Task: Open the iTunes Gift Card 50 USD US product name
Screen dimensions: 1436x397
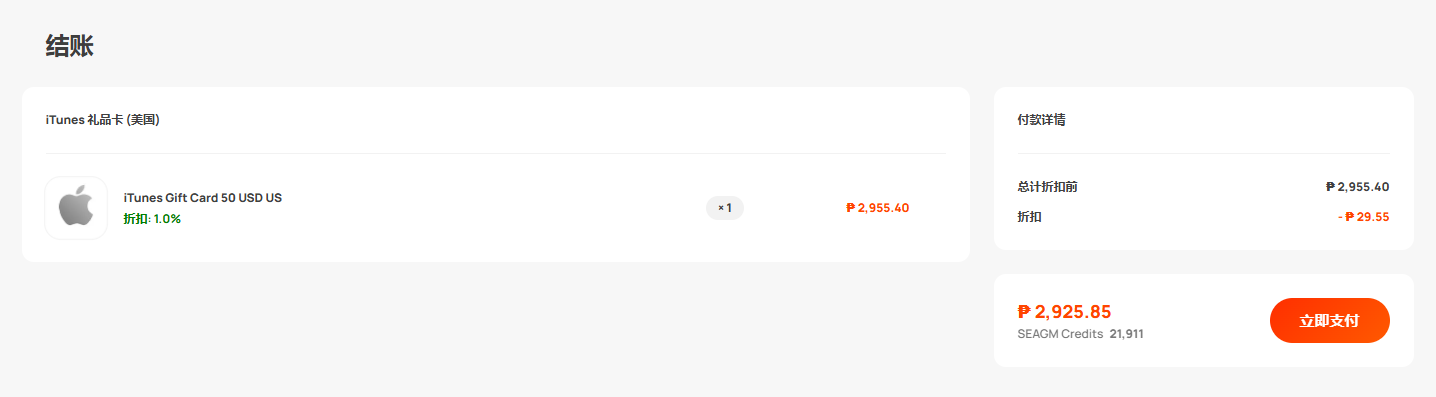Action: [x=203, y=198]
